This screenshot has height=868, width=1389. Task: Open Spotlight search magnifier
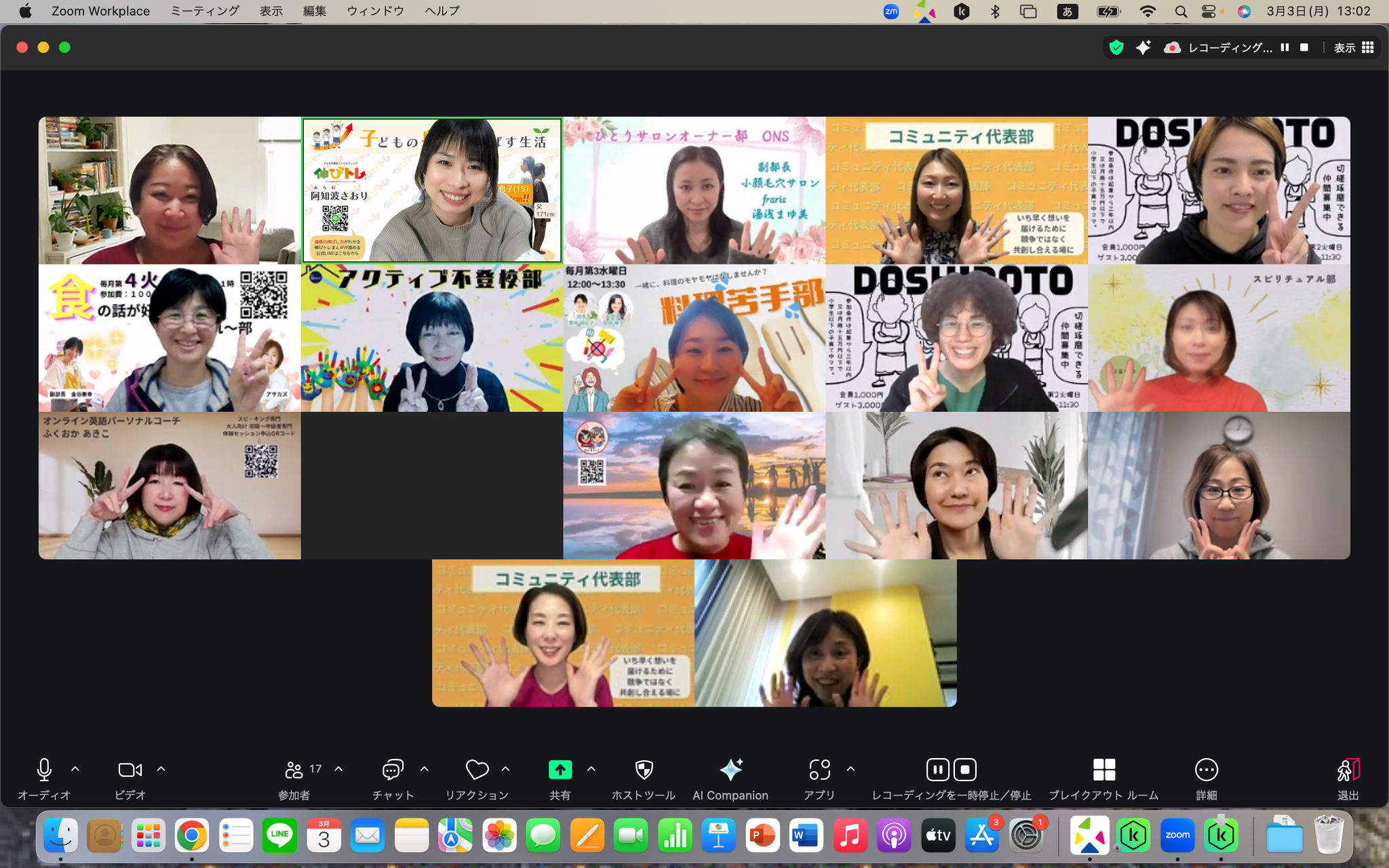[x=1181, y=12]
